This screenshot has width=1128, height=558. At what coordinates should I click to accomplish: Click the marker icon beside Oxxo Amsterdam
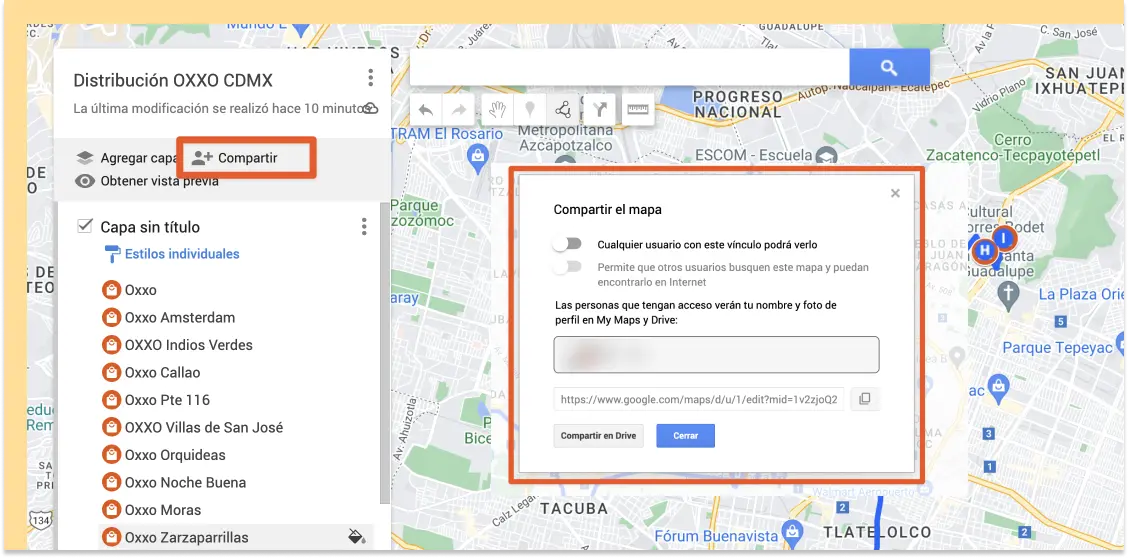[111, 318]
